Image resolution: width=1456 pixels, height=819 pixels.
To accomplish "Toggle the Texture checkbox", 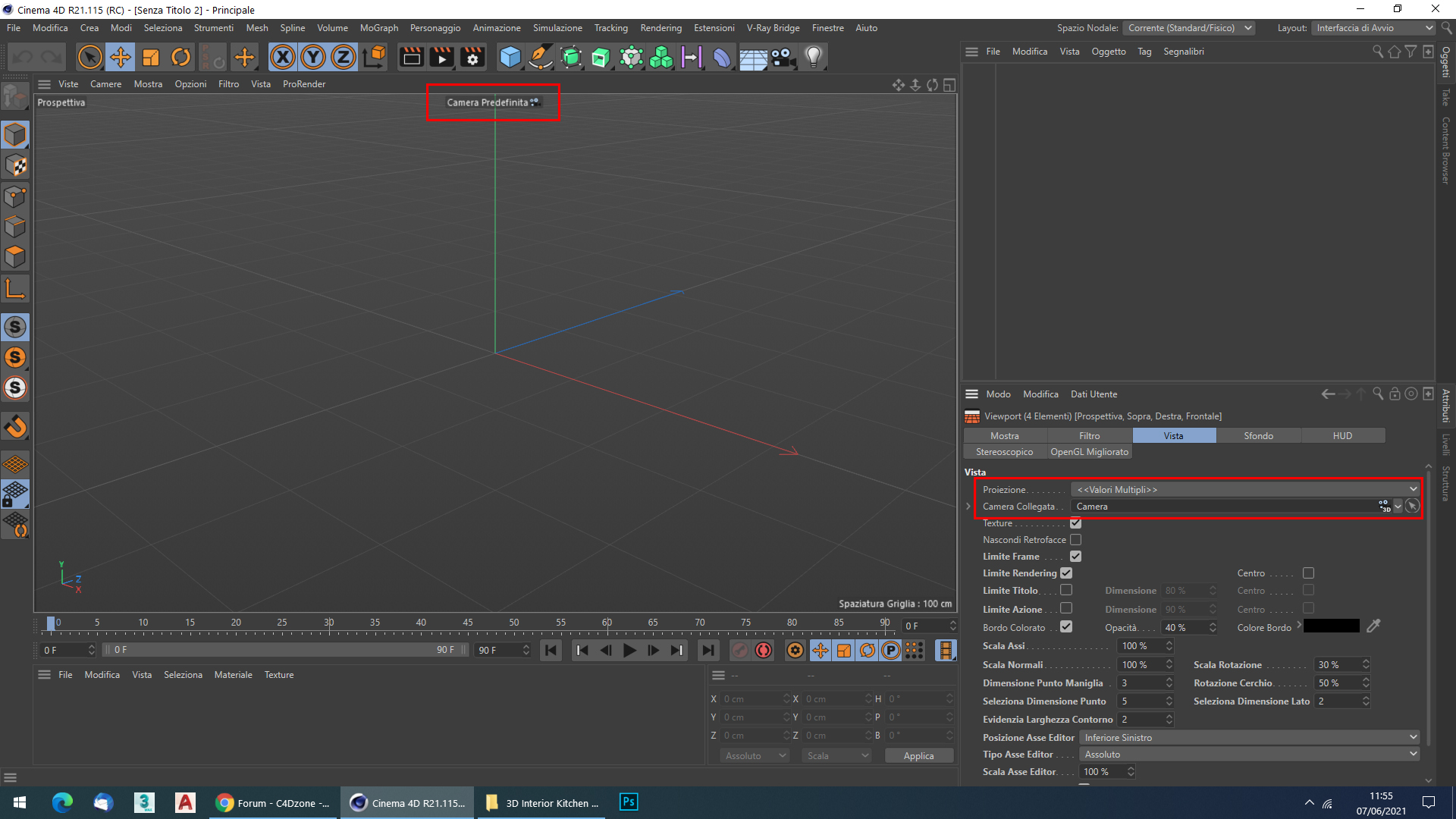I will 1075,523.
